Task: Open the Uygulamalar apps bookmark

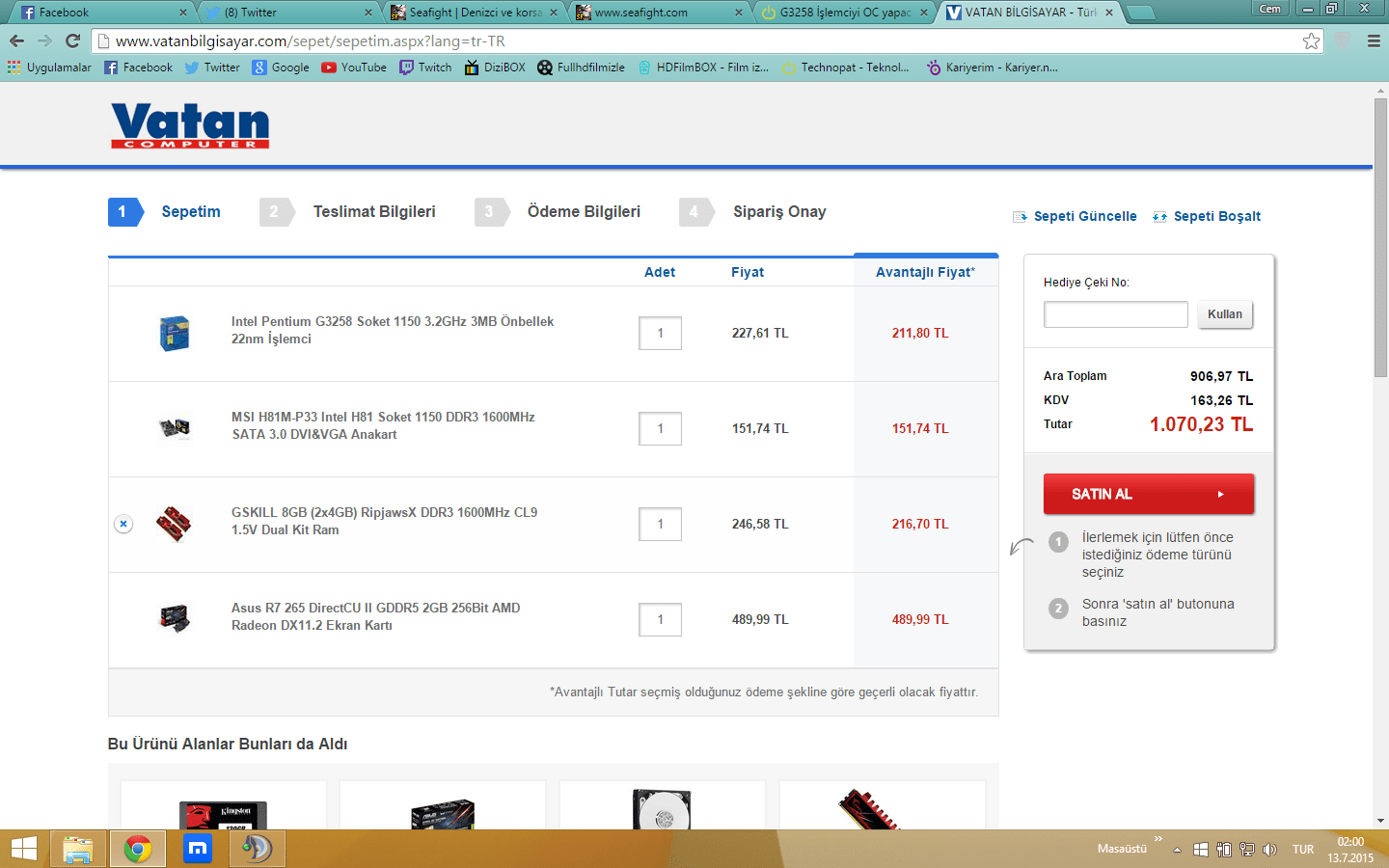Action: tap(49, 68)
